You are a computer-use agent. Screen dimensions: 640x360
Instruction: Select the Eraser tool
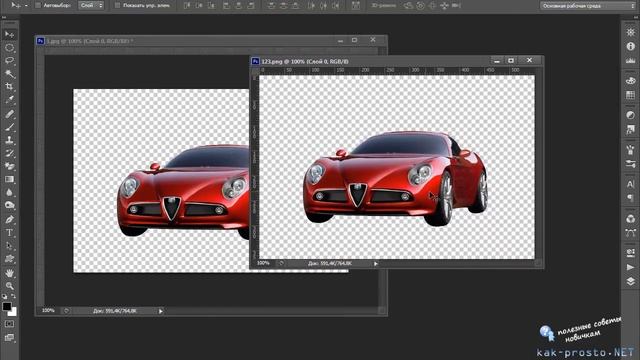point(9,166)
